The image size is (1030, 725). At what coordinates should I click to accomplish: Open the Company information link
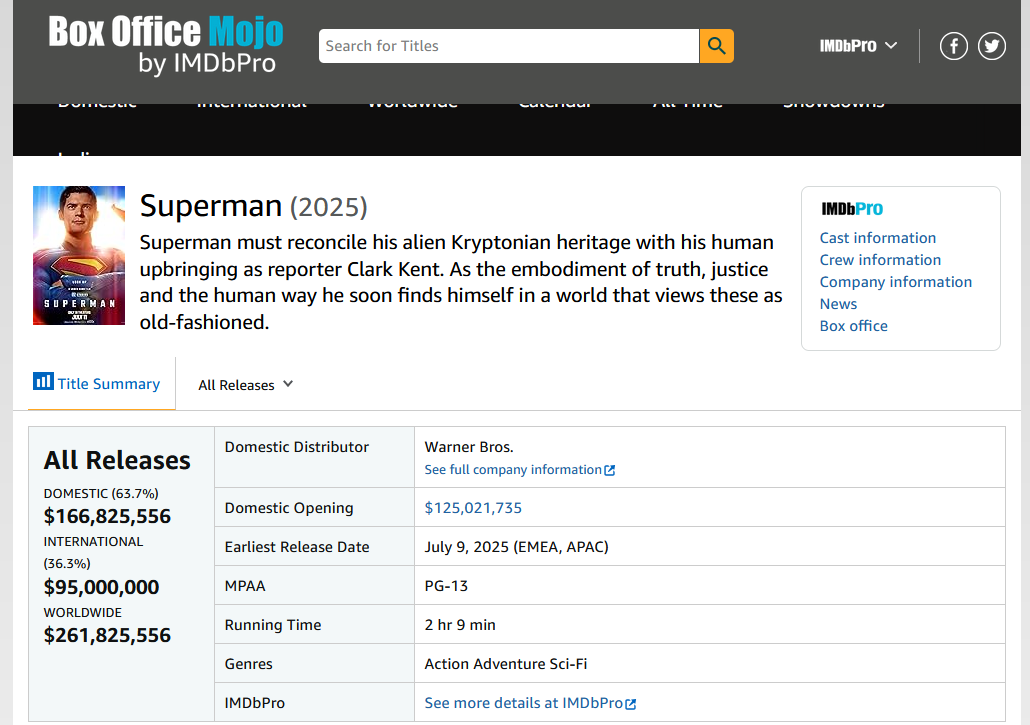coord(896,282)
